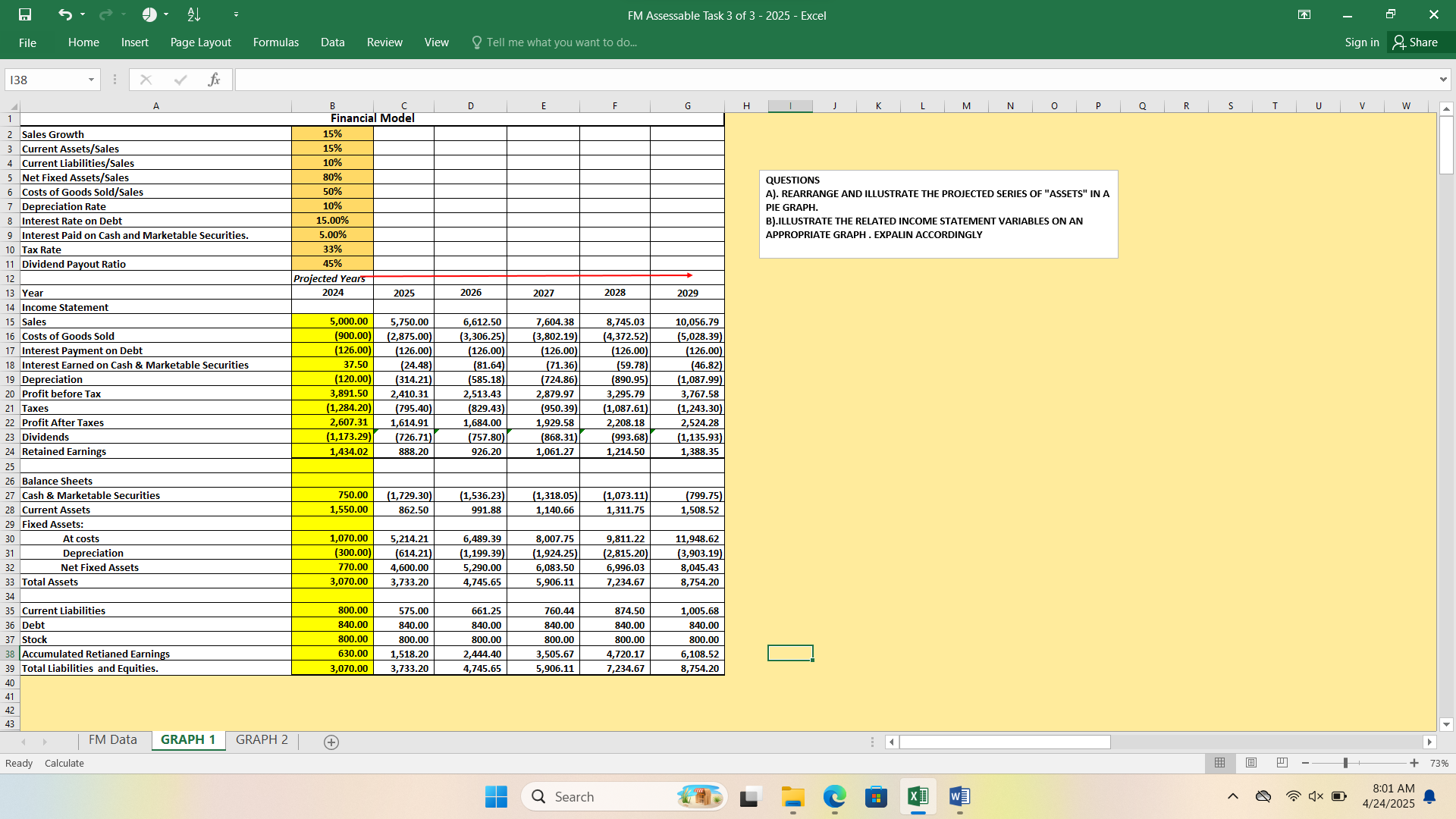Toggle the ribbon display options
Image resolution: width=1456 pixels, height=819 pixels.
click(1305, 14)
